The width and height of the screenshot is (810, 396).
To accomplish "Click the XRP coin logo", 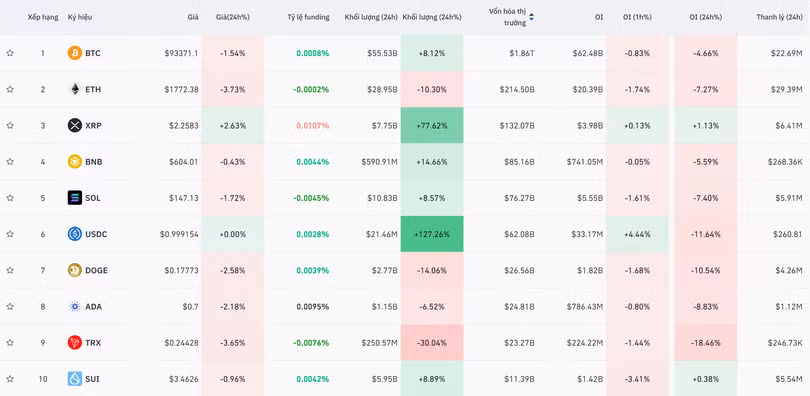I will click(75, 125).
